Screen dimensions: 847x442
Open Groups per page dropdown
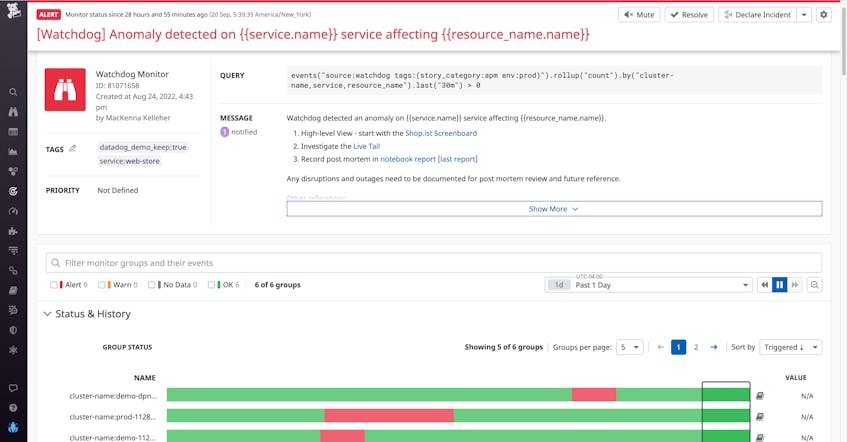click(629, 347)
